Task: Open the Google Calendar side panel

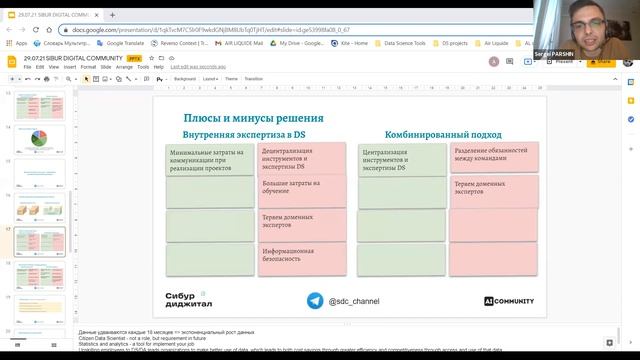Action: coord(631,82)
